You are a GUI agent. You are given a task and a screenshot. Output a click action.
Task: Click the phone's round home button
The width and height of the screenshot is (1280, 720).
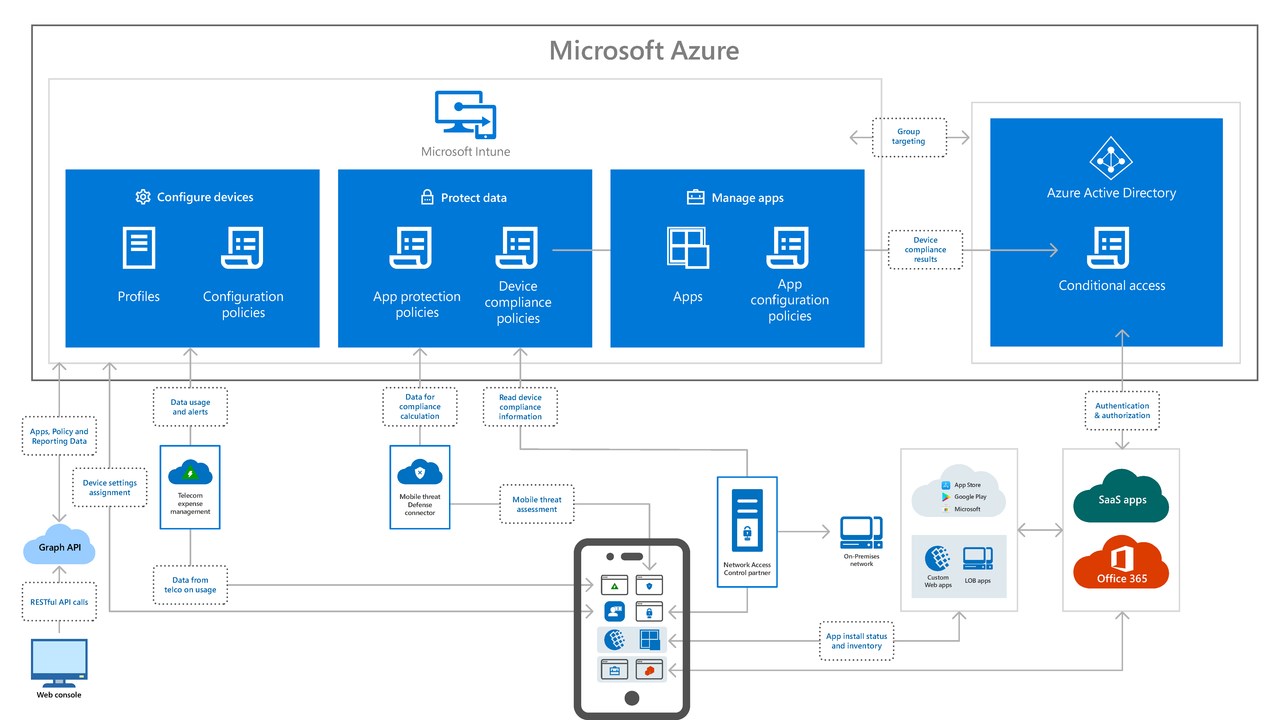coord(632,698)
